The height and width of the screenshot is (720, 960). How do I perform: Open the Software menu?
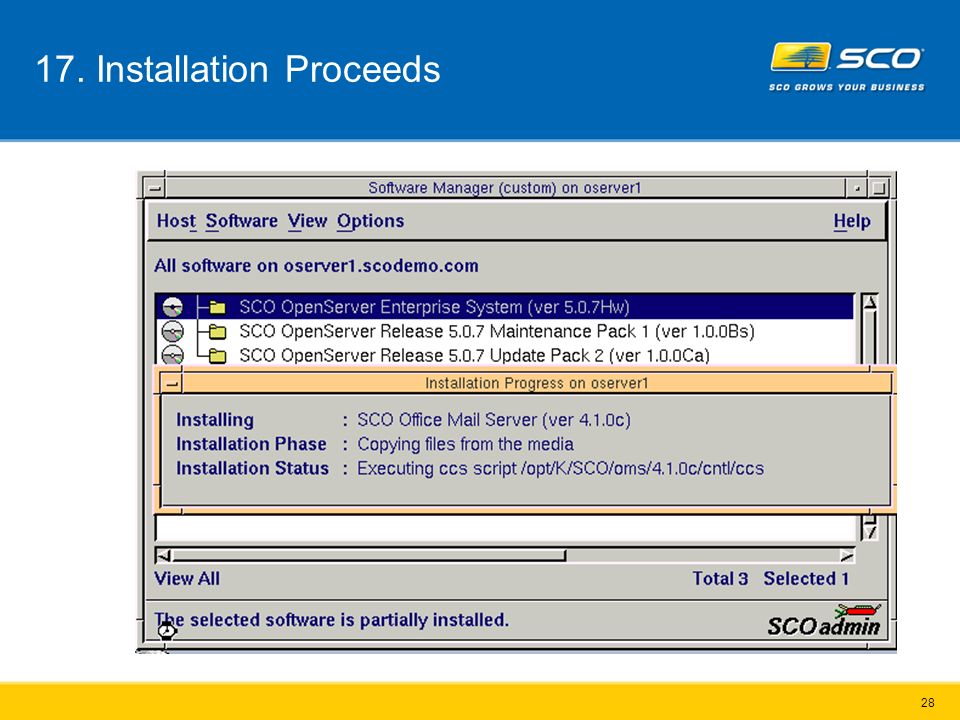click(241, 221)
